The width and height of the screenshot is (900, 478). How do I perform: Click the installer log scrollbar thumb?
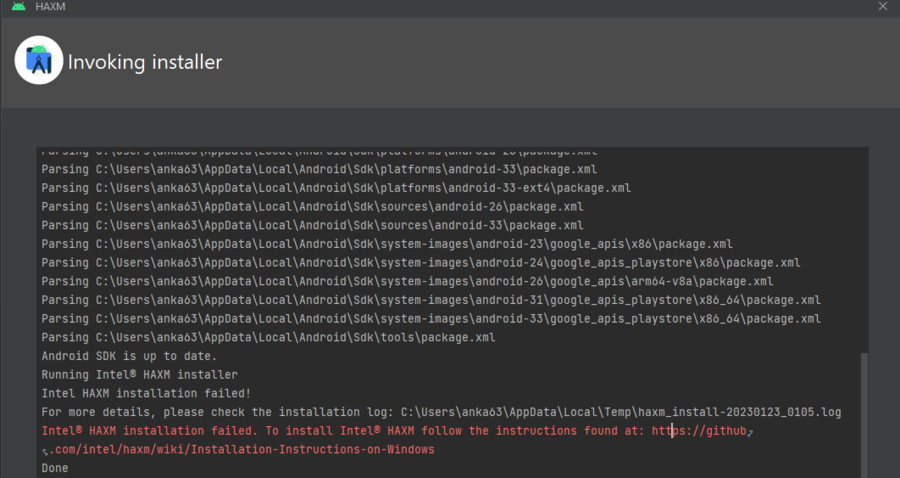point(864,412)
